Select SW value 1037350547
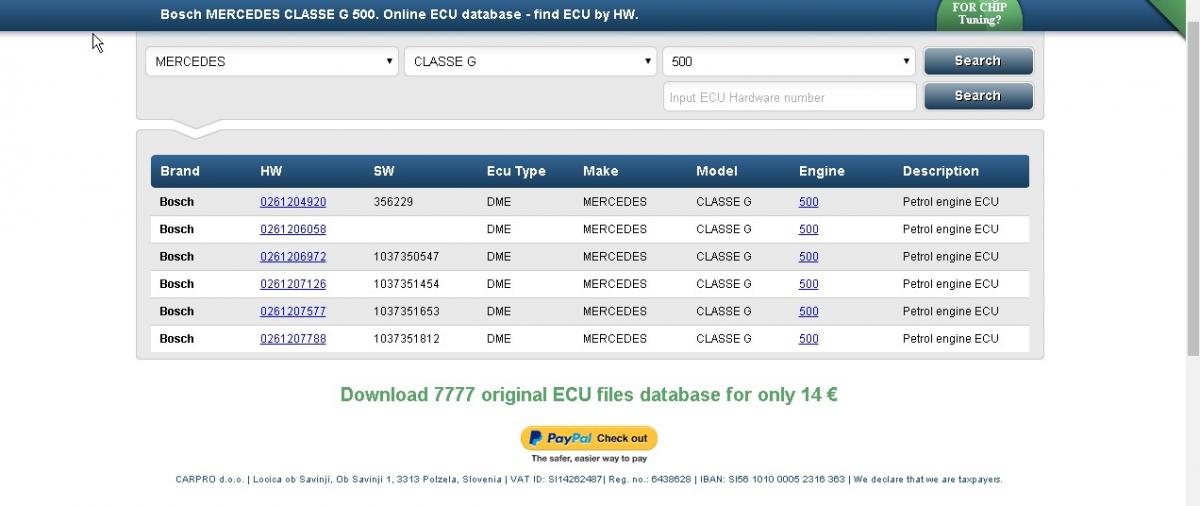Viewport: 1200px width, 506px height. (406, 257)
